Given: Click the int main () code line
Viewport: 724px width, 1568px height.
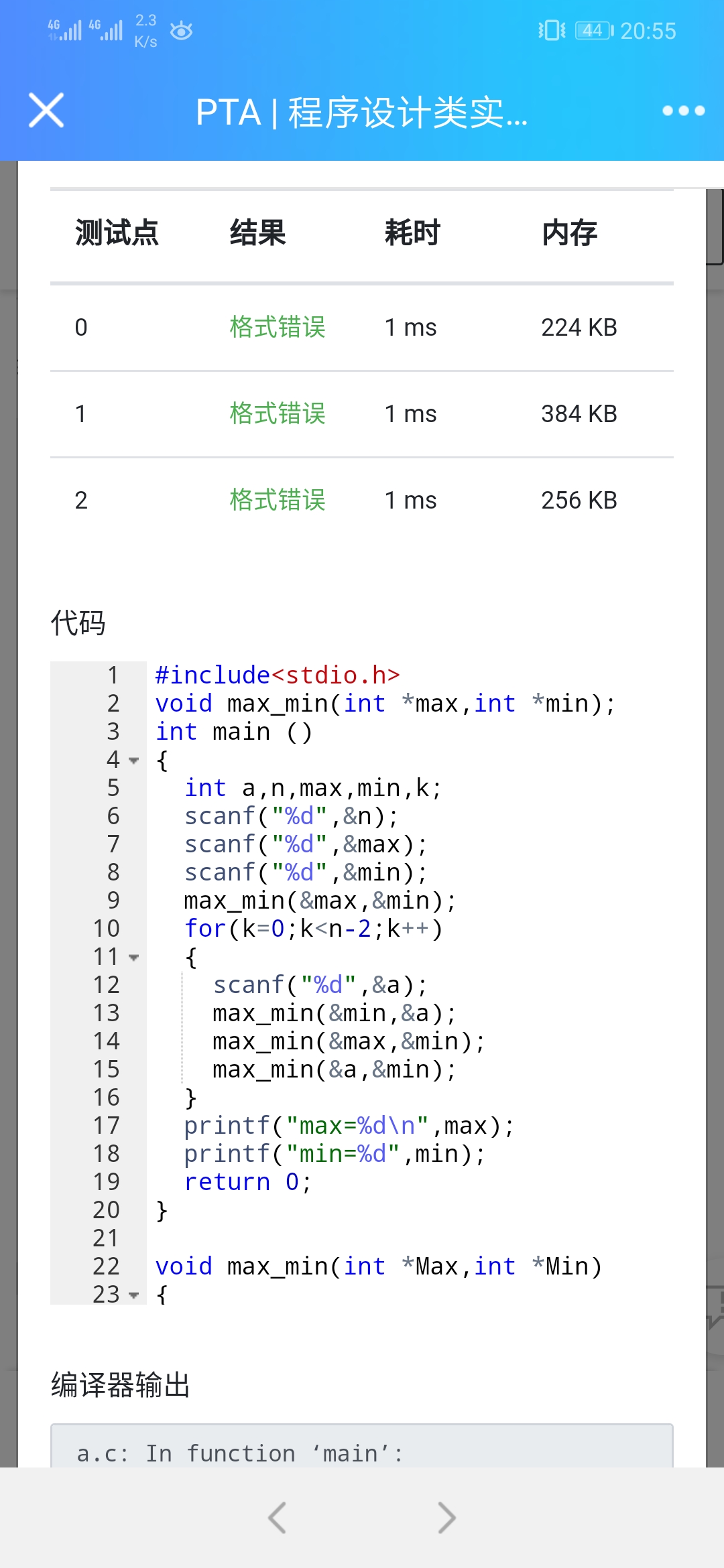Looking at the screenshot, I should [x=234, y=731].
